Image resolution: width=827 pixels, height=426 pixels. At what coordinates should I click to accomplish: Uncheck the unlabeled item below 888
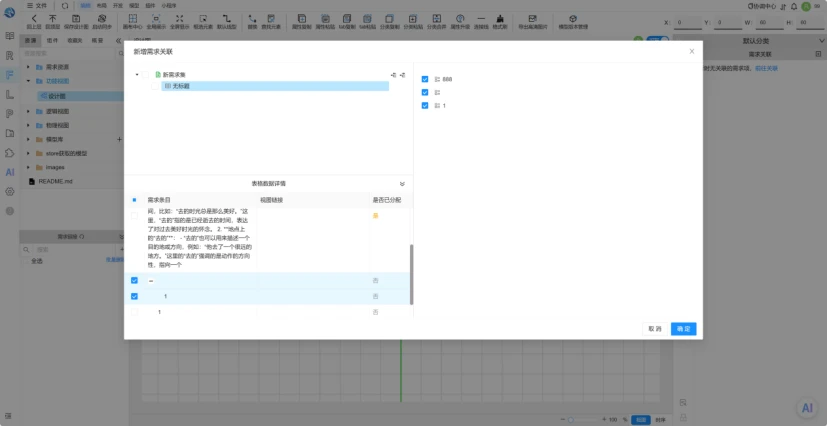[x=425, y=92]
